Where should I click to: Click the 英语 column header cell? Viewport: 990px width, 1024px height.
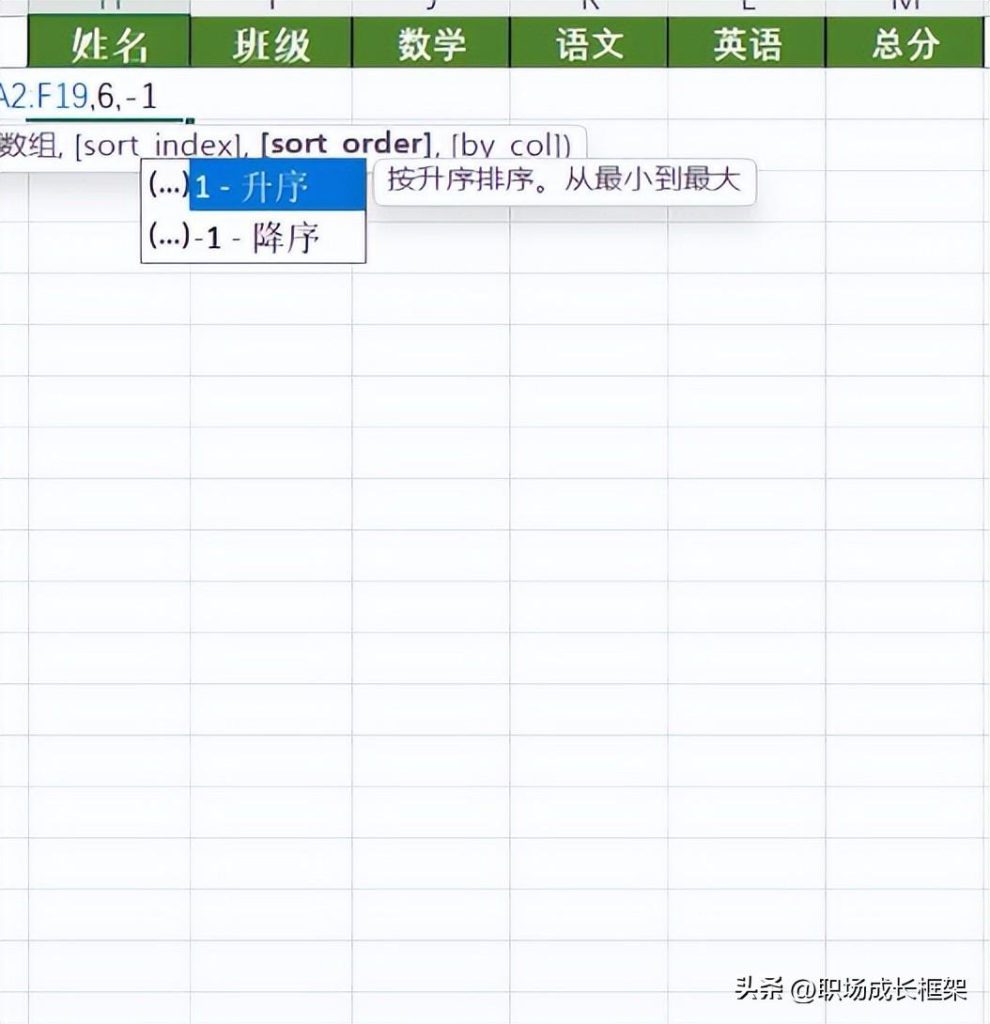750,43
